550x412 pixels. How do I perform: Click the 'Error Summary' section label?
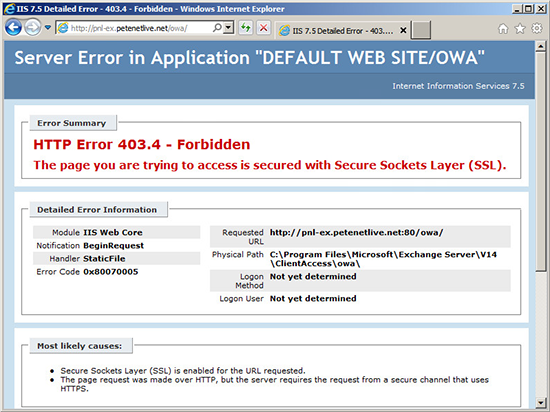72,123
